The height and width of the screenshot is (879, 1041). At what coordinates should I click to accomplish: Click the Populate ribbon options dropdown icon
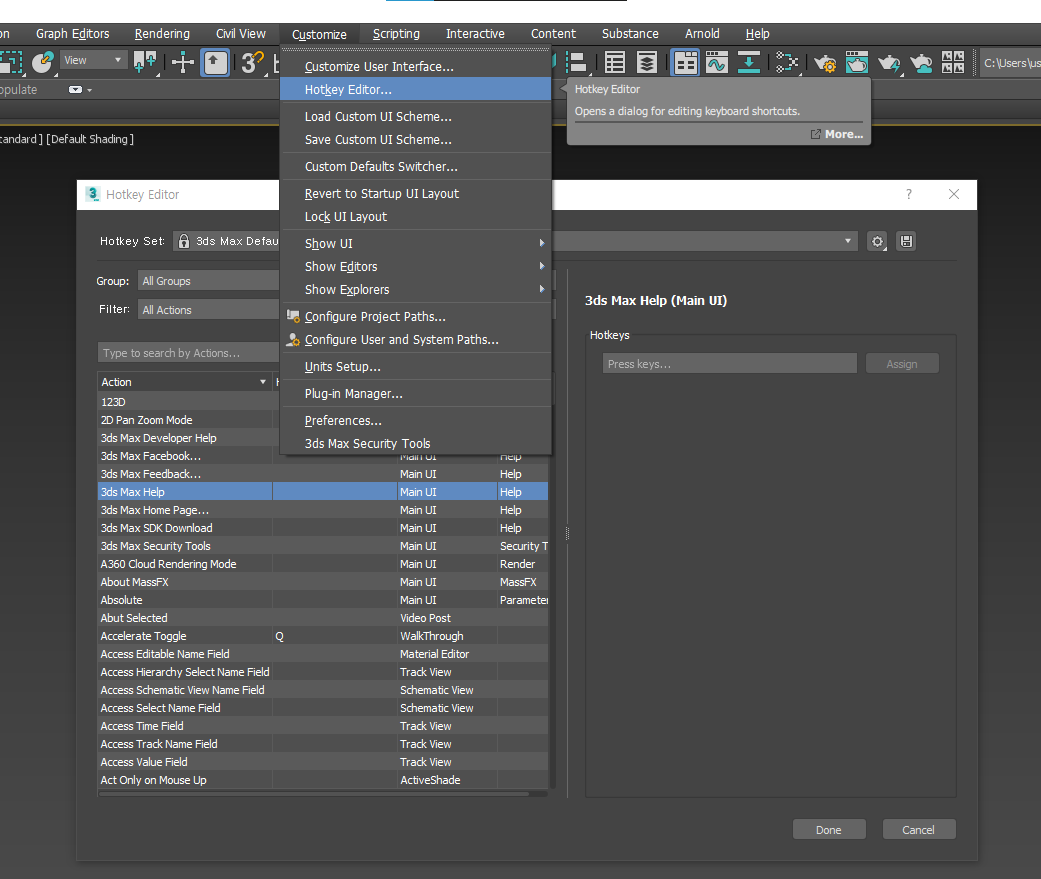(x=80, y=90)
